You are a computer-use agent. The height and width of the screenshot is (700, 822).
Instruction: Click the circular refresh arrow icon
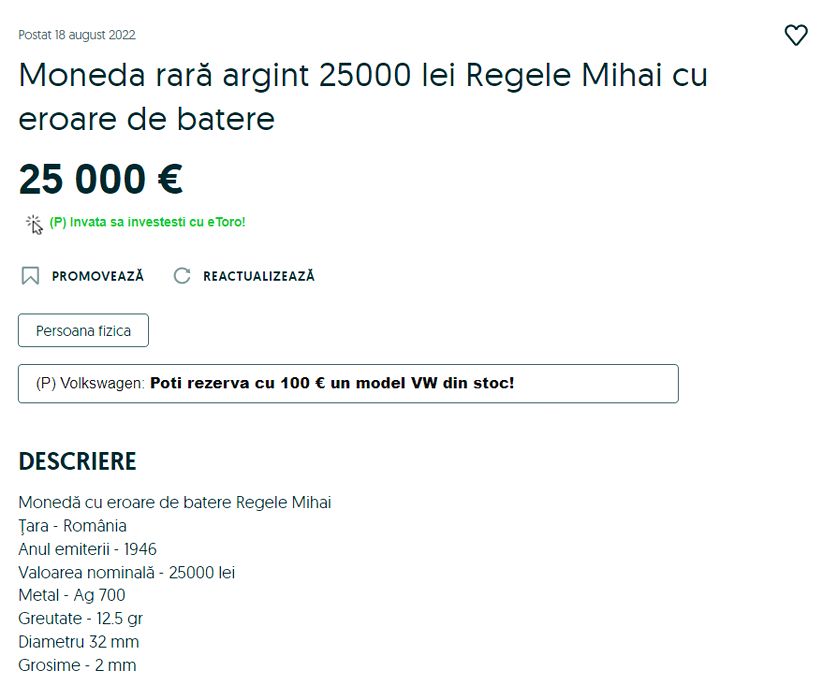(x=182, y=276)
